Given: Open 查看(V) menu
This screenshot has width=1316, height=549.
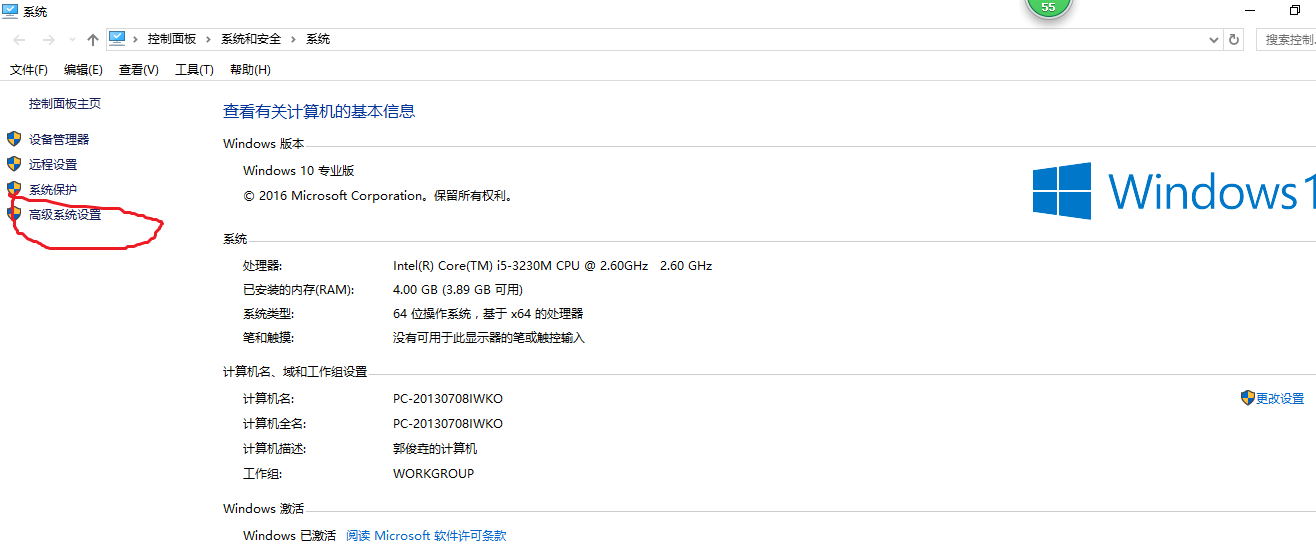Looking at the screenshot, I should pos(139,69).
